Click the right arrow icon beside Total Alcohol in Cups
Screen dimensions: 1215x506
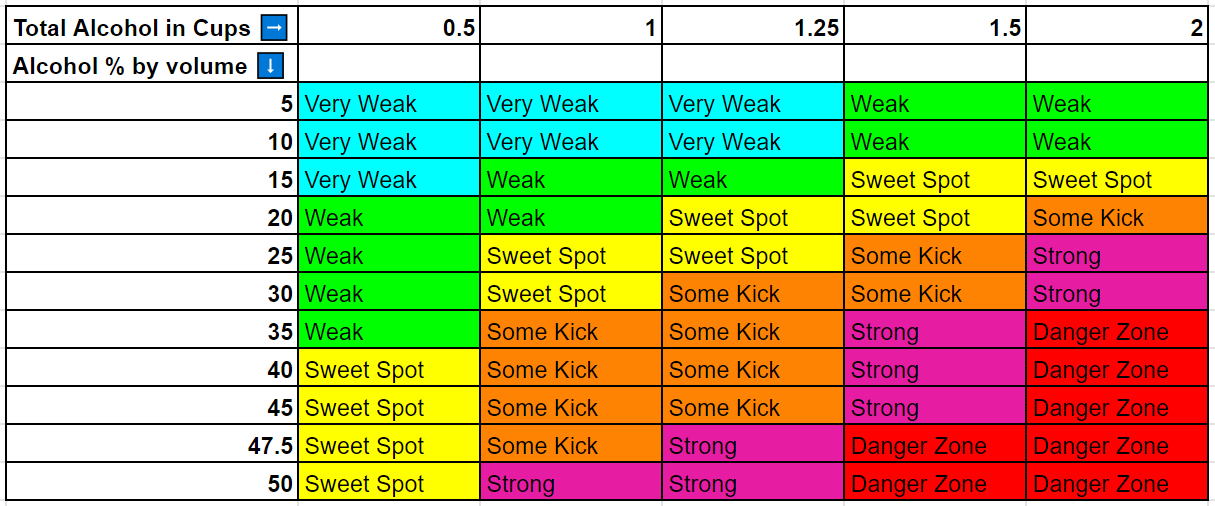[273, 28]
